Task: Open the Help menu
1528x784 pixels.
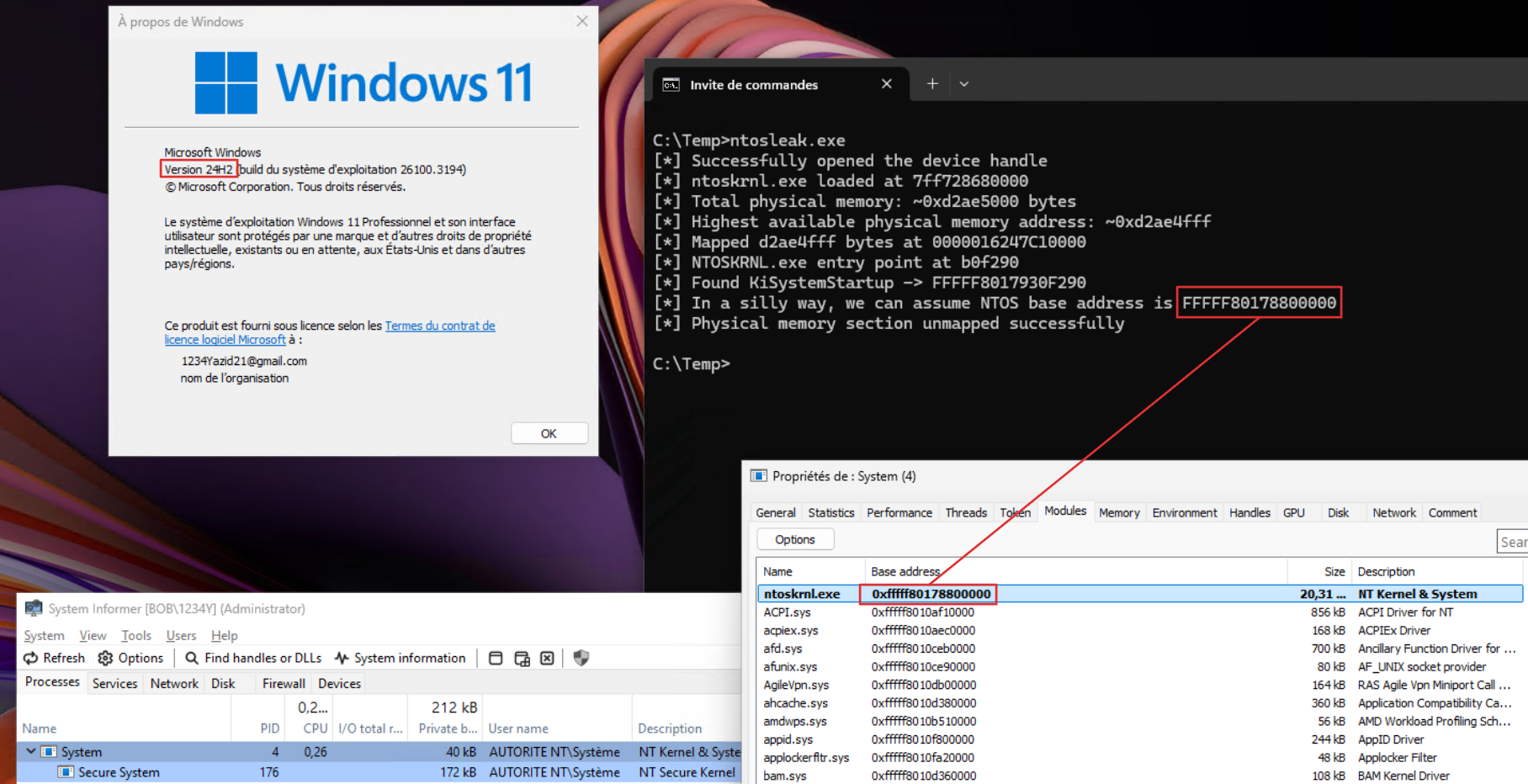Action: tap(225, 635)
